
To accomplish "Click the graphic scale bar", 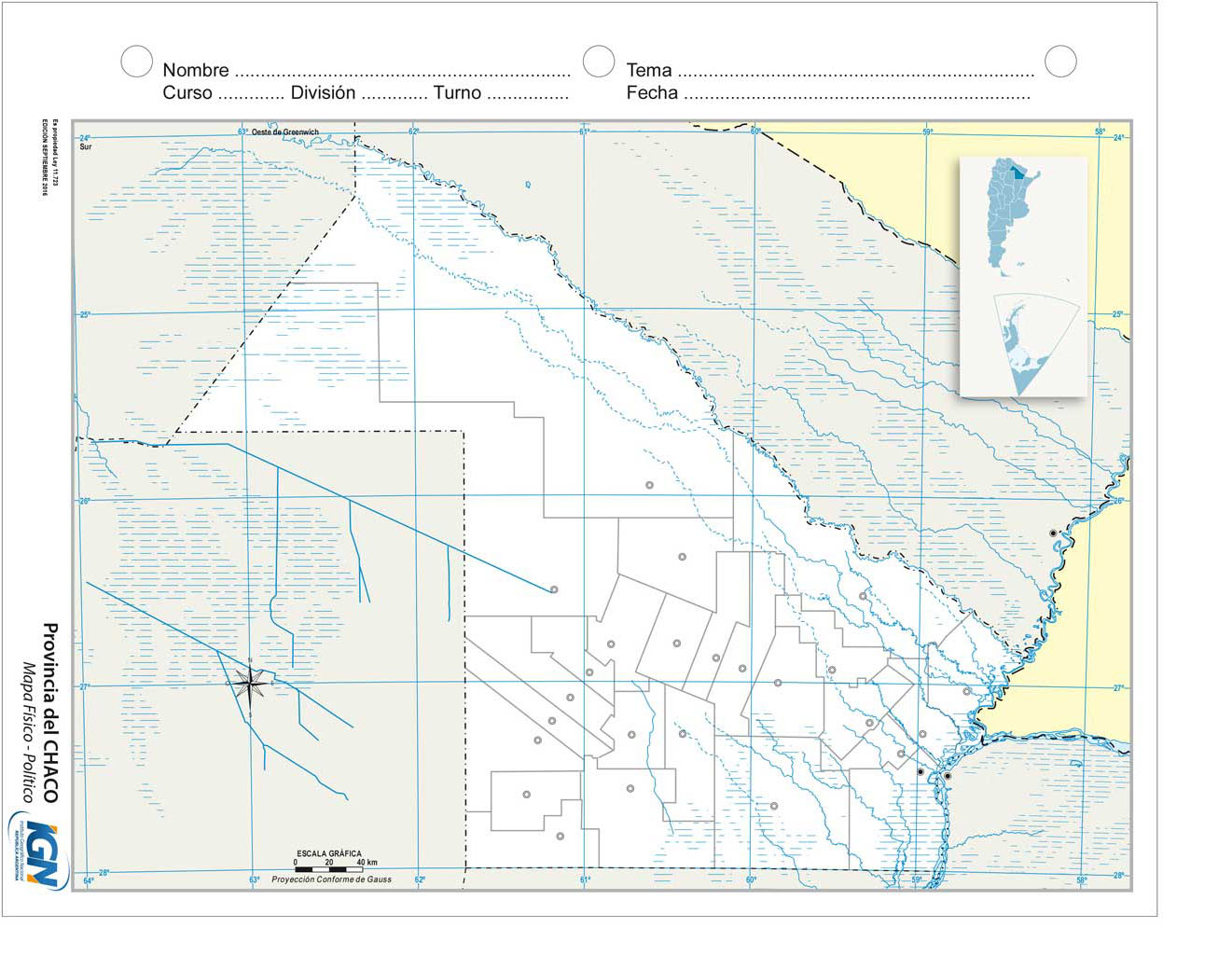I will tap(328, 869).
